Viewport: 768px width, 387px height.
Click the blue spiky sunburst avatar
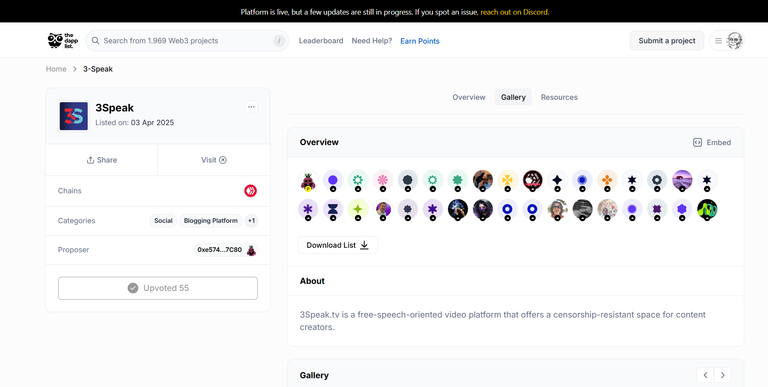pos(582,180)
